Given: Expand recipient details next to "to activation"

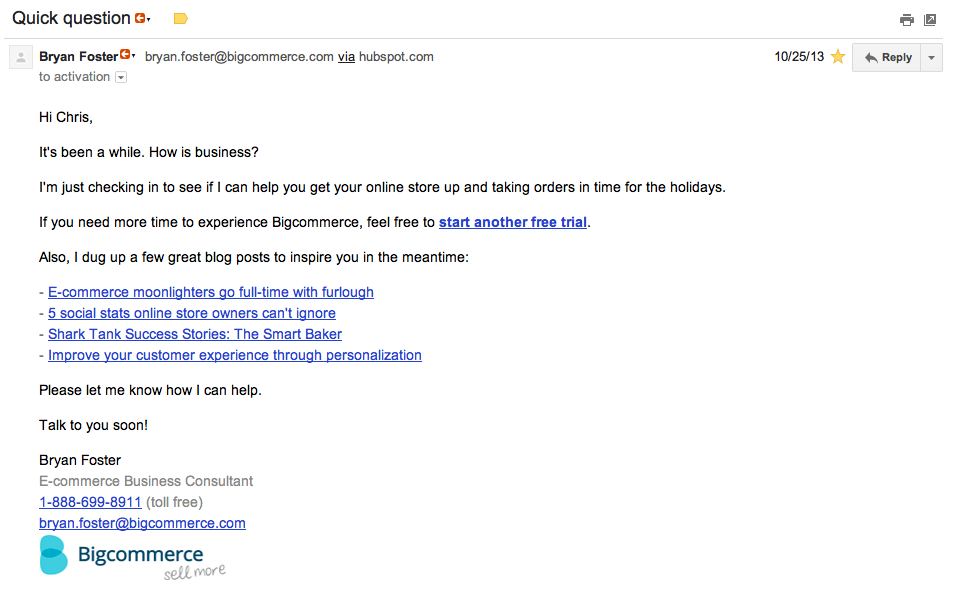Looking at the screenshot, I should (121, 77).
